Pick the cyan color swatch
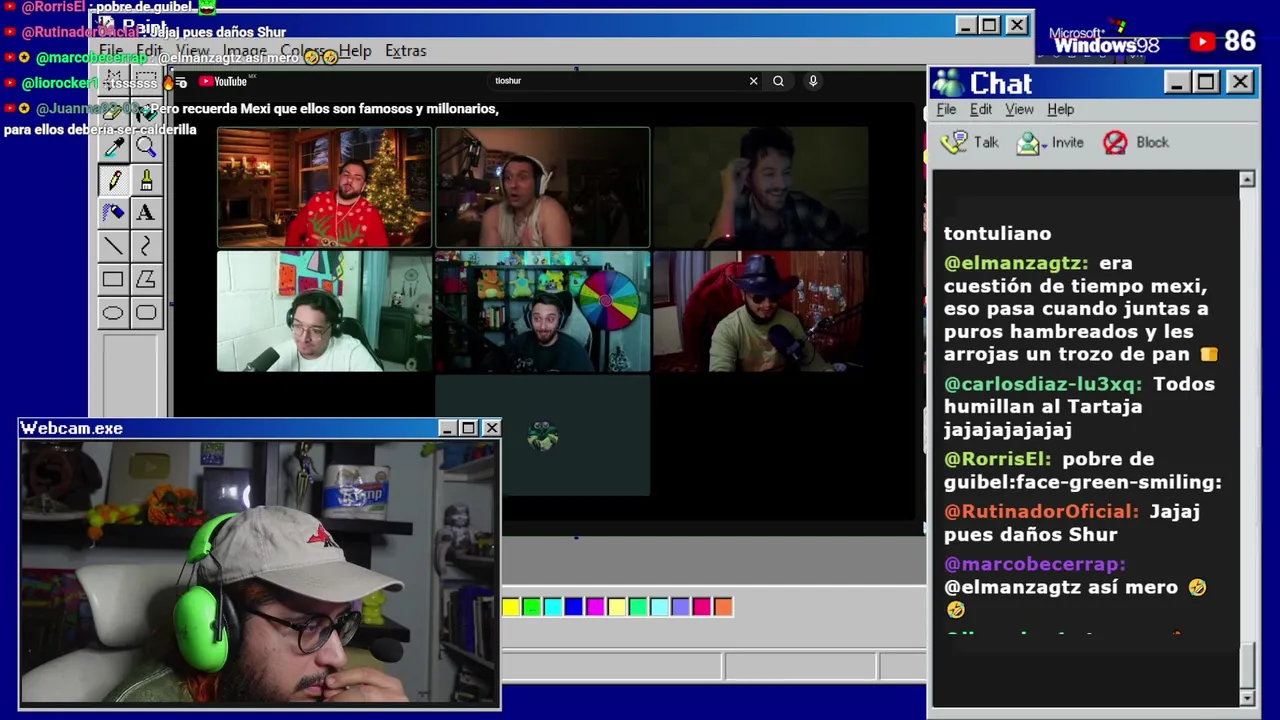This screenshot has width=1280, height=720. coord(553,606)
